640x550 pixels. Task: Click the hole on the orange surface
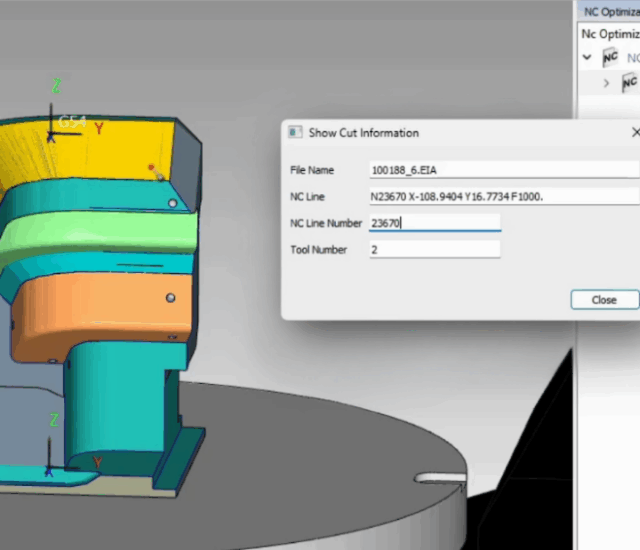pos(172,298)
